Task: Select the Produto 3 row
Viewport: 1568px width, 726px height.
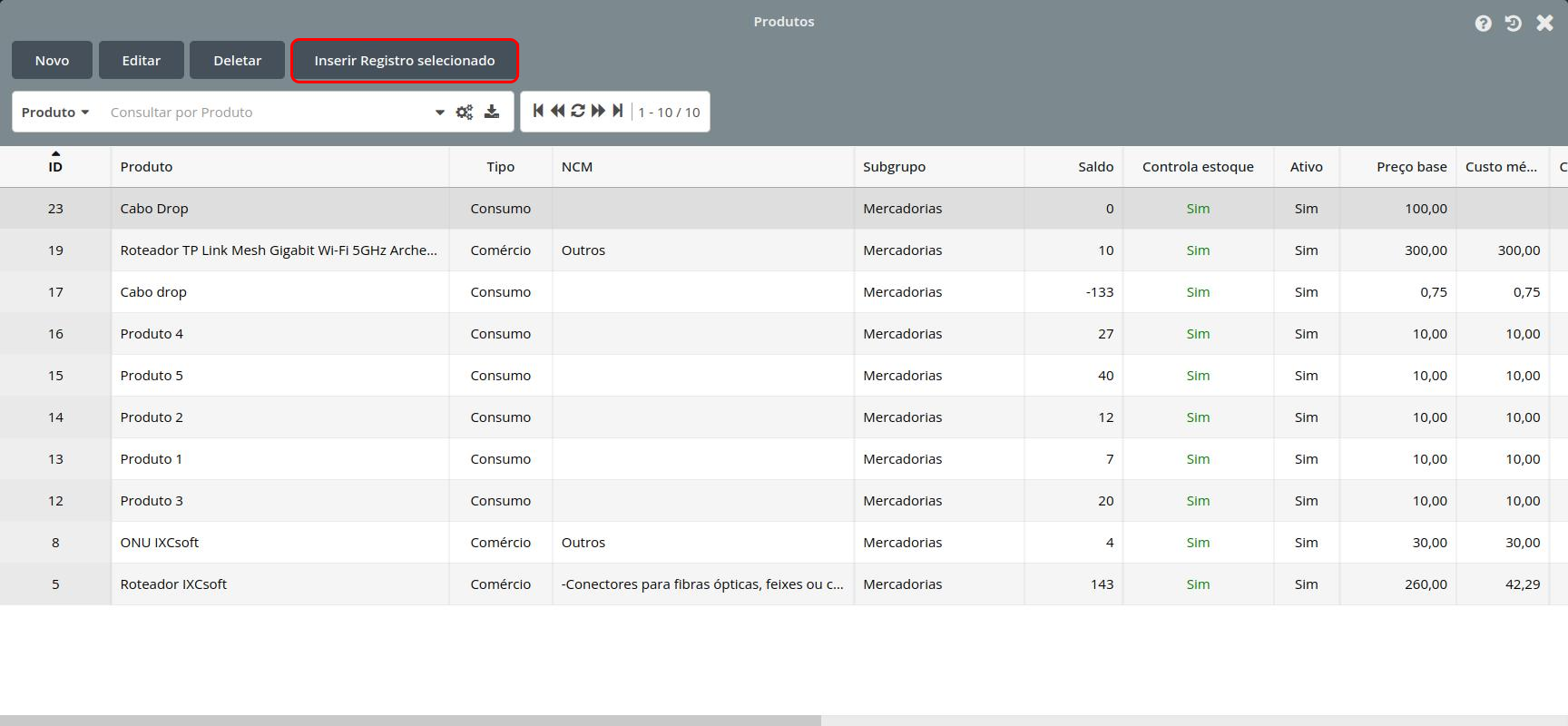Action: [784, 501]
